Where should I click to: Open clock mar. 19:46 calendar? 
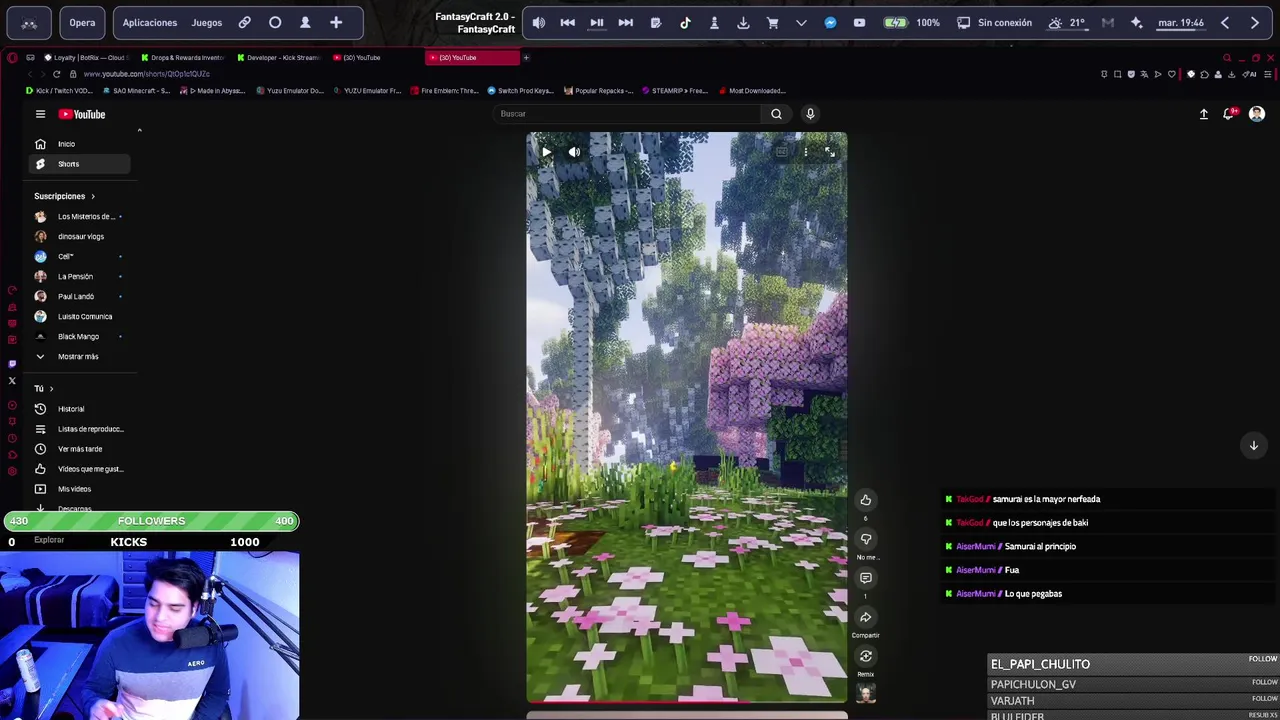[1181, 22]
